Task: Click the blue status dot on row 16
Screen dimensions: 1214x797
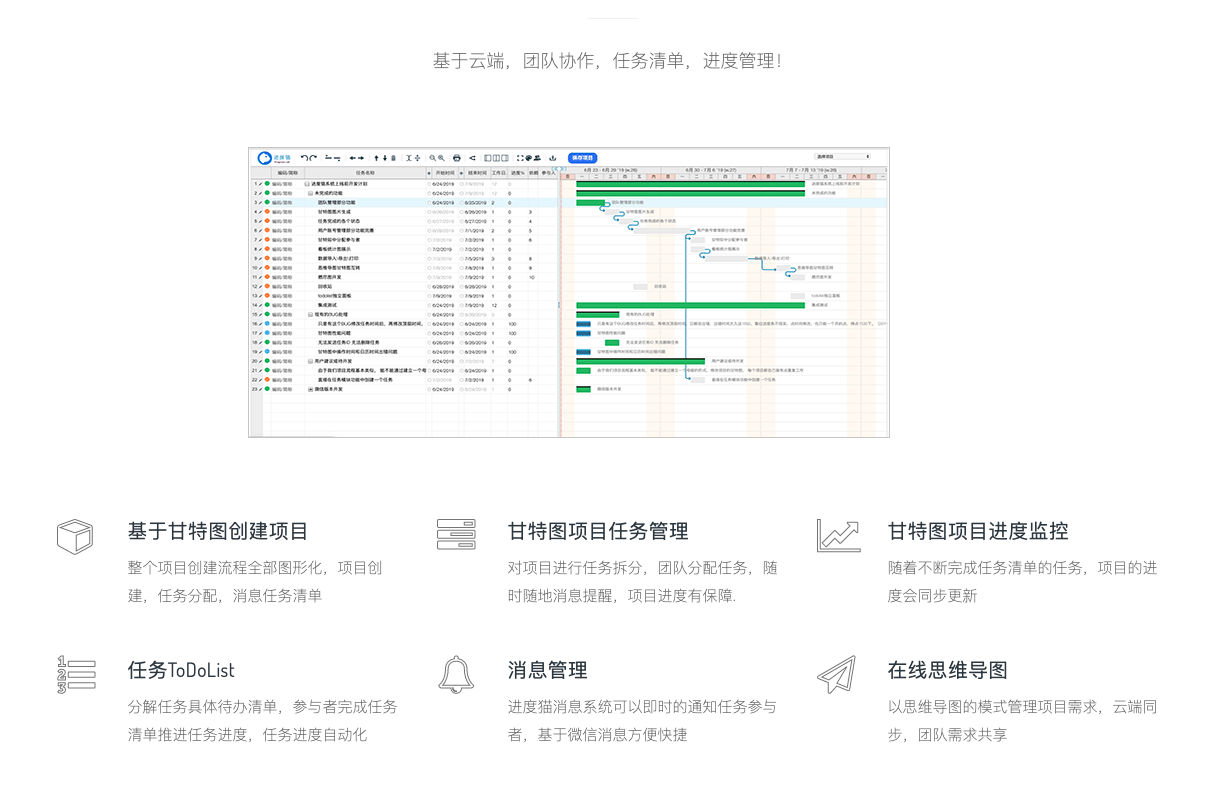Action: pyautogui.click(x=267, y=324)
